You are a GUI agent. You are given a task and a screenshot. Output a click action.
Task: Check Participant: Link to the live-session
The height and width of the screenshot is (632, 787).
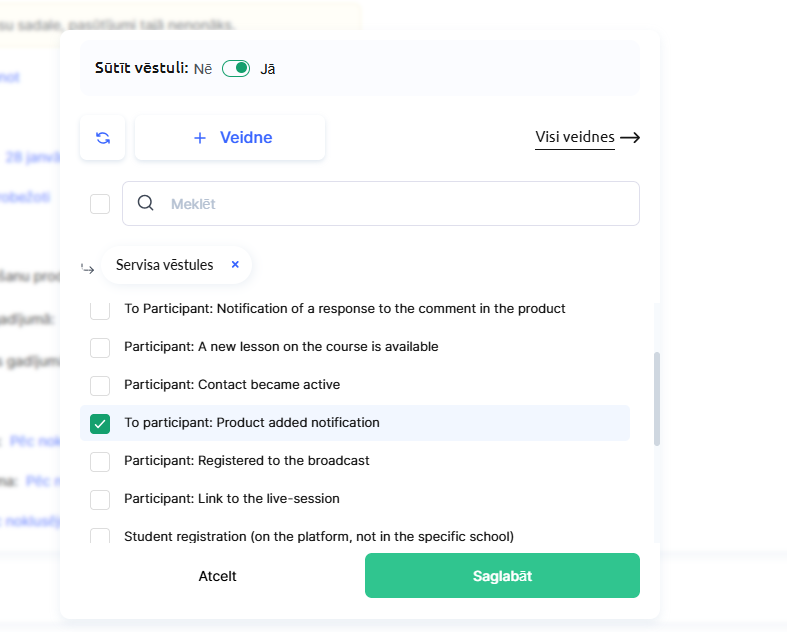pos(100,499)
